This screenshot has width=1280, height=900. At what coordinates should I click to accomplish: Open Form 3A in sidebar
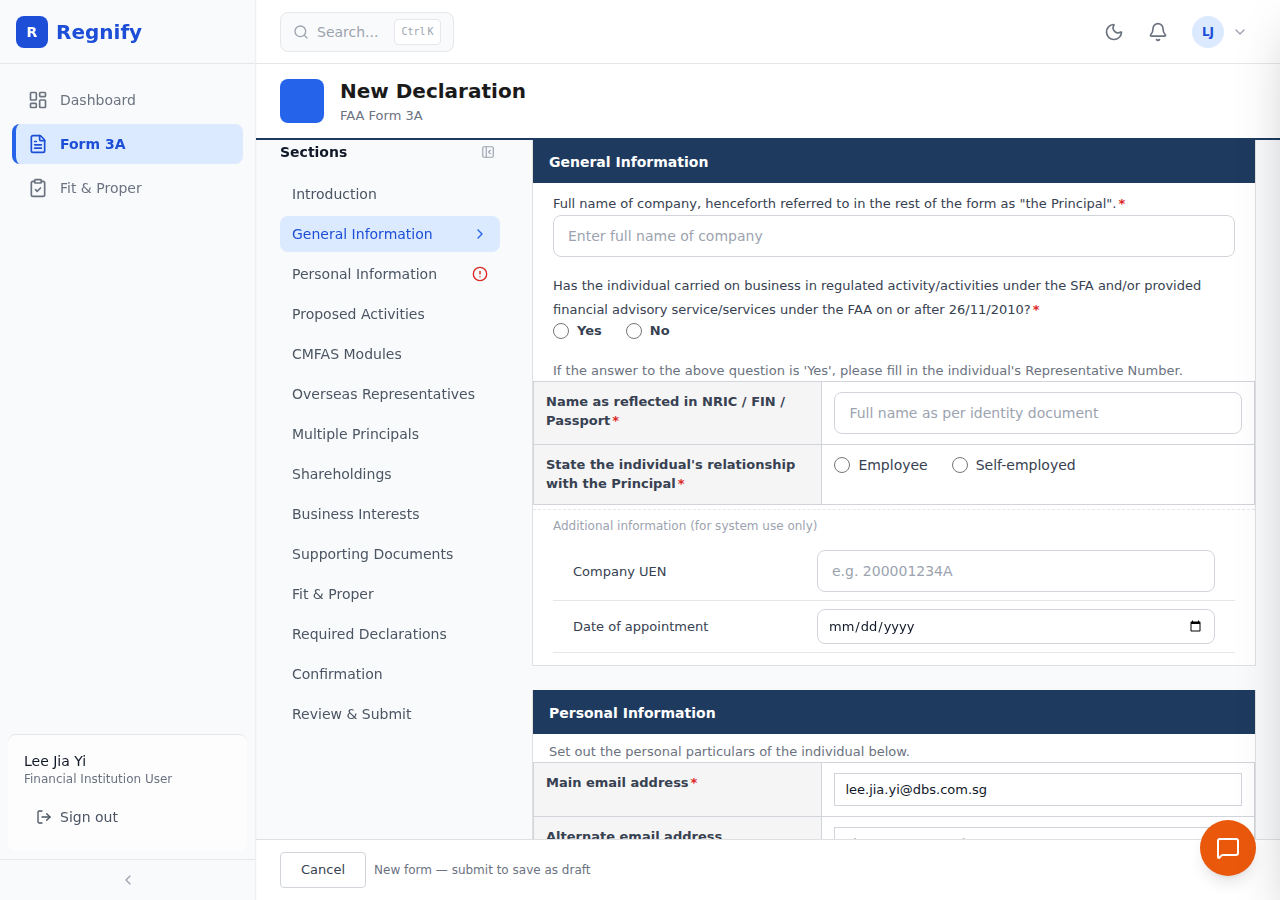128,144
